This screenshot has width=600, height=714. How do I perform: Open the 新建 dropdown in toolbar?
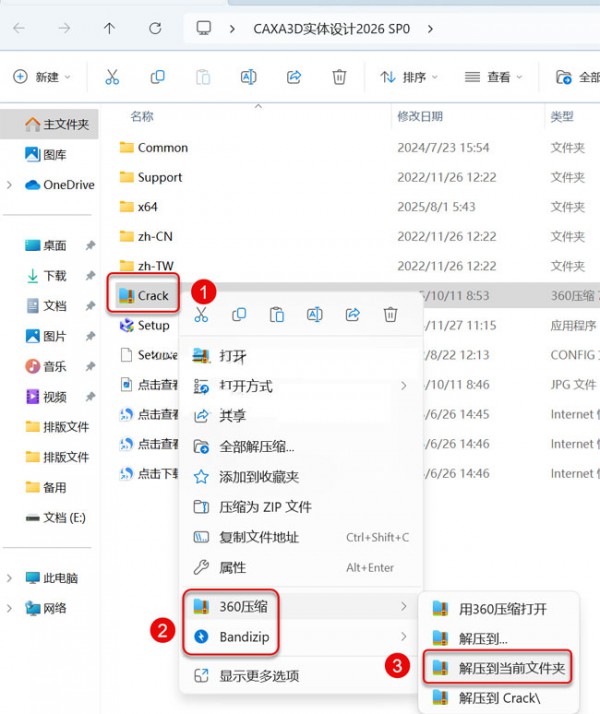coord(42,77)
